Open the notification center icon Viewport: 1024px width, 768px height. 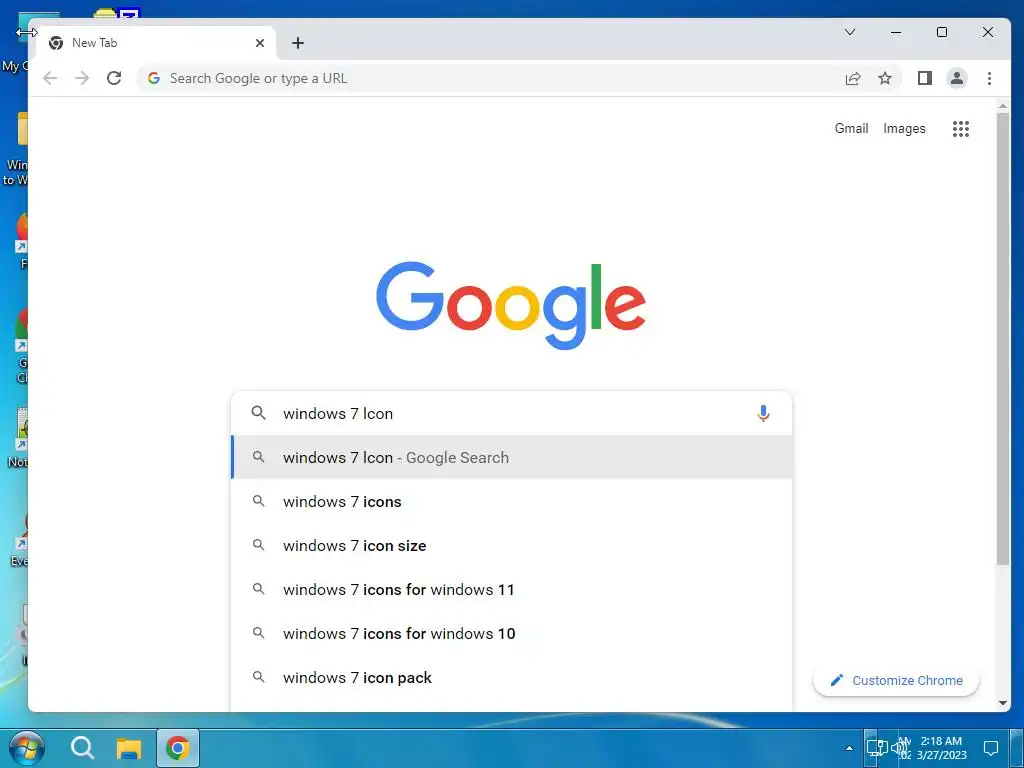pos(991,748)
